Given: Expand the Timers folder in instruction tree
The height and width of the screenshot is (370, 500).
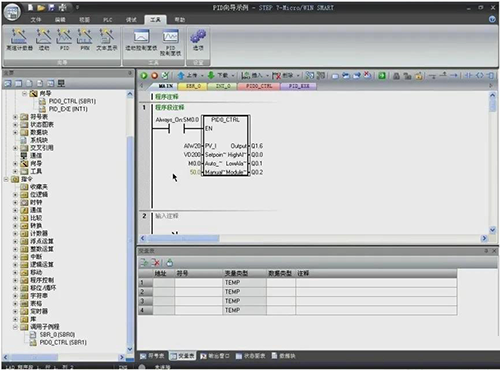Looking at the screenshot, I should point(15,311).
